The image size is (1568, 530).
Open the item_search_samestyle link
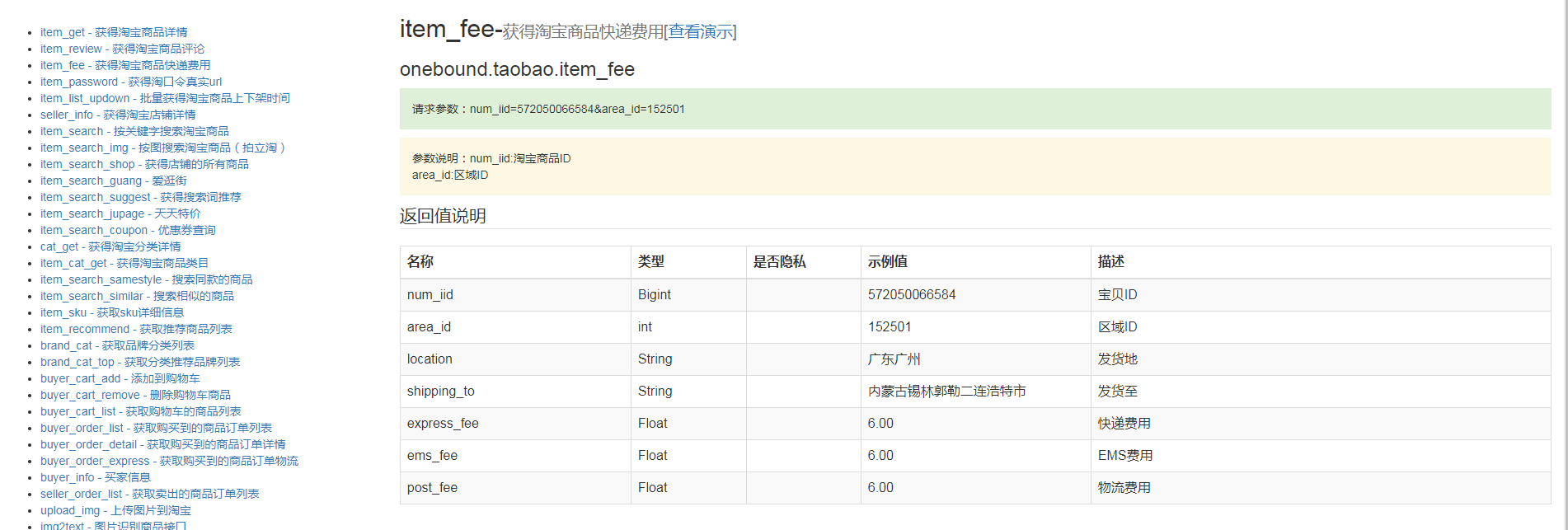pos(147,279)
